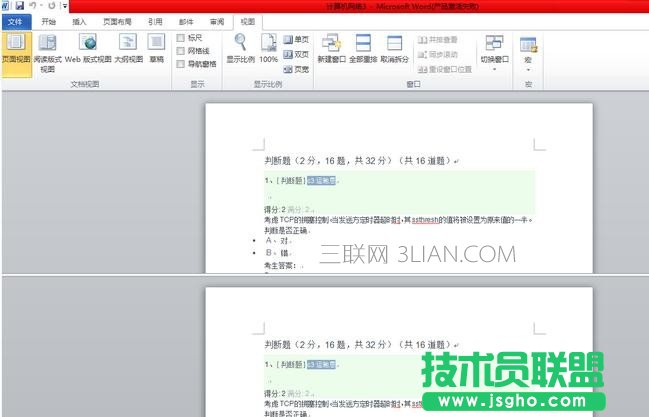
Task: Switch to the 页面布局 (Page Layout) tab
Action: [117, 22]
